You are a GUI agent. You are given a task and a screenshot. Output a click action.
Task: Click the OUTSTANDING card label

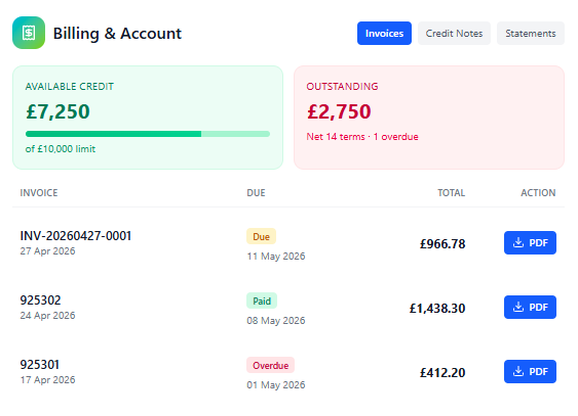pos(342,87)
